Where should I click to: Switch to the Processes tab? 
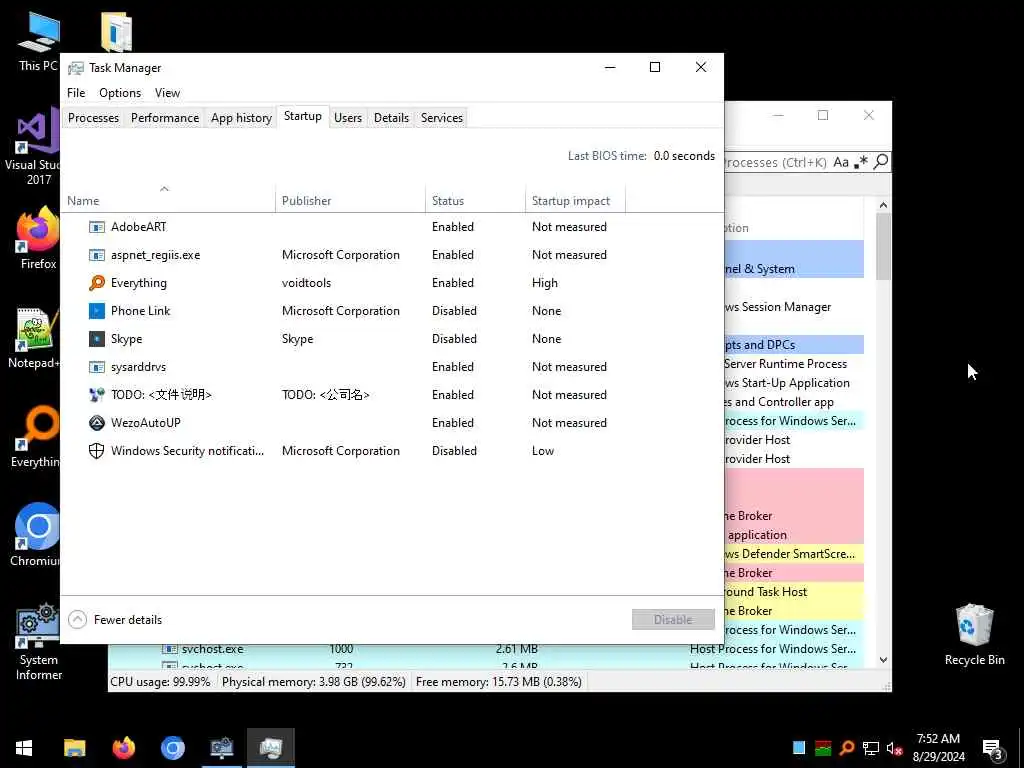[93, 118]
